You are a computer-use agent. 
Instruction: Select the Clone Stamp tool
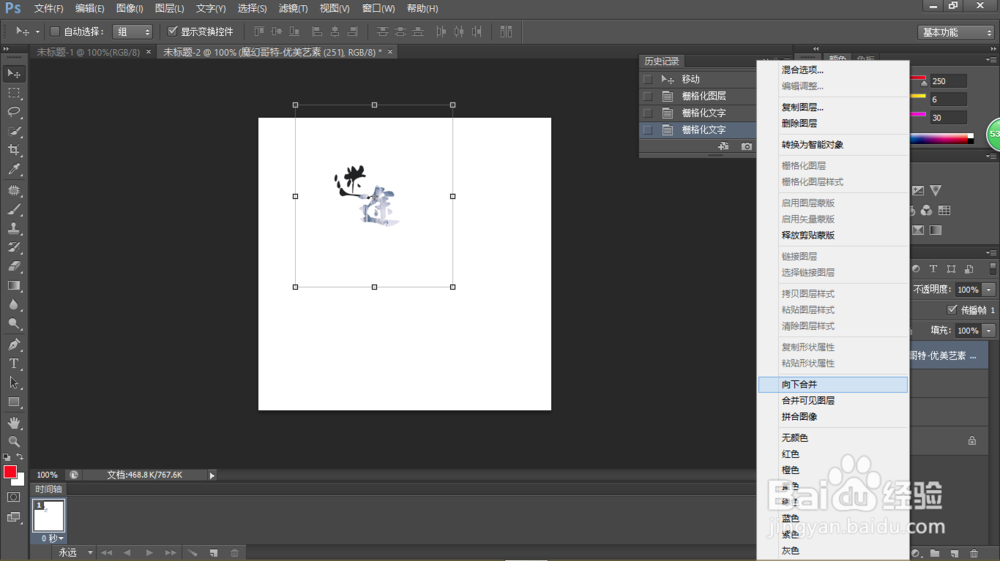coord(14,228)
